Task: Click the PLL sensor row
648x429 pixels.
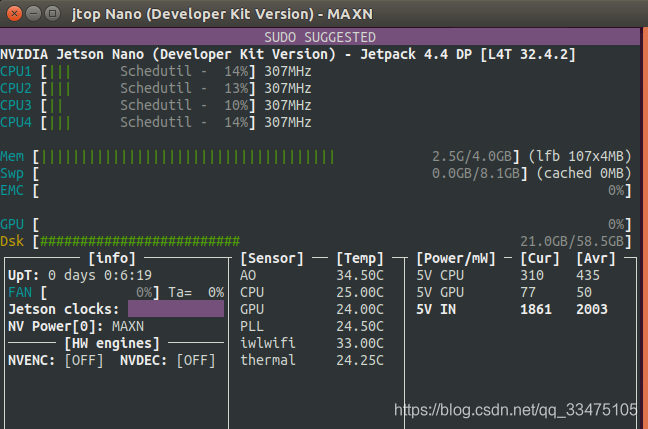Action: [x=312, y=327]
